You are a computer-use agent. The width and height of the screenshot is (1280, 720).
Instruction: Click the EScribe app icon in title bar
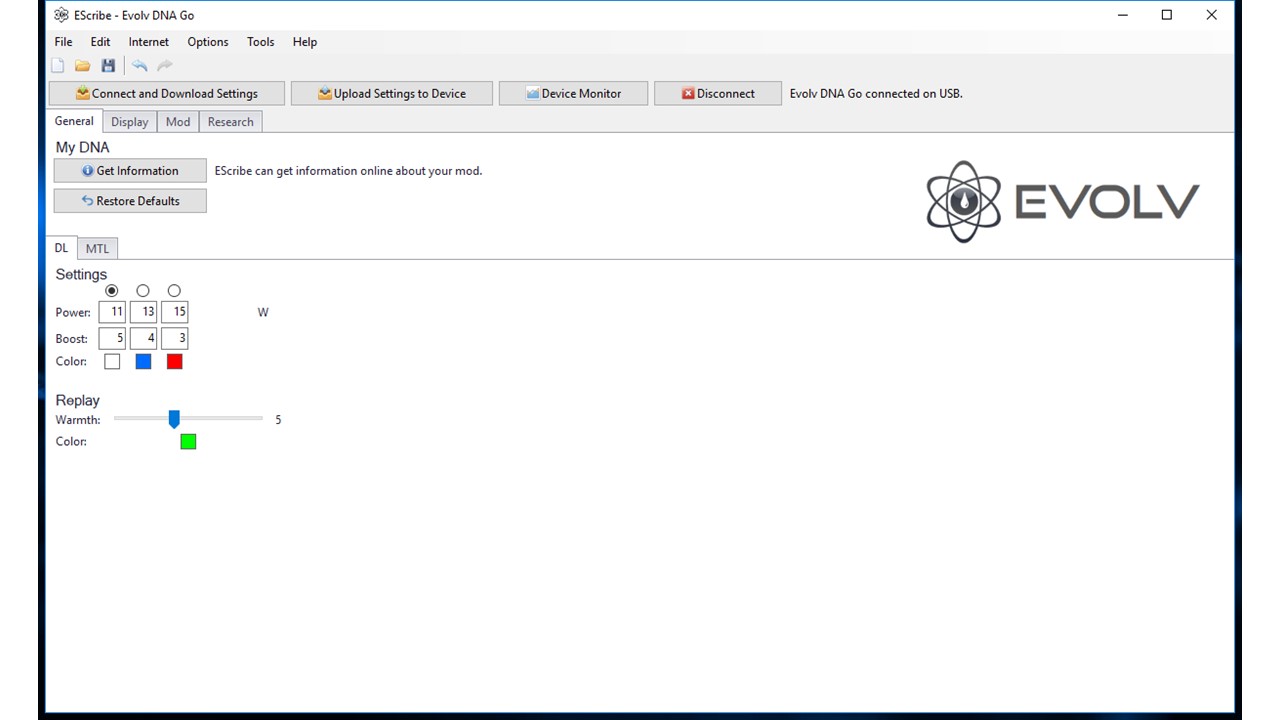click(x=61, y=15)
